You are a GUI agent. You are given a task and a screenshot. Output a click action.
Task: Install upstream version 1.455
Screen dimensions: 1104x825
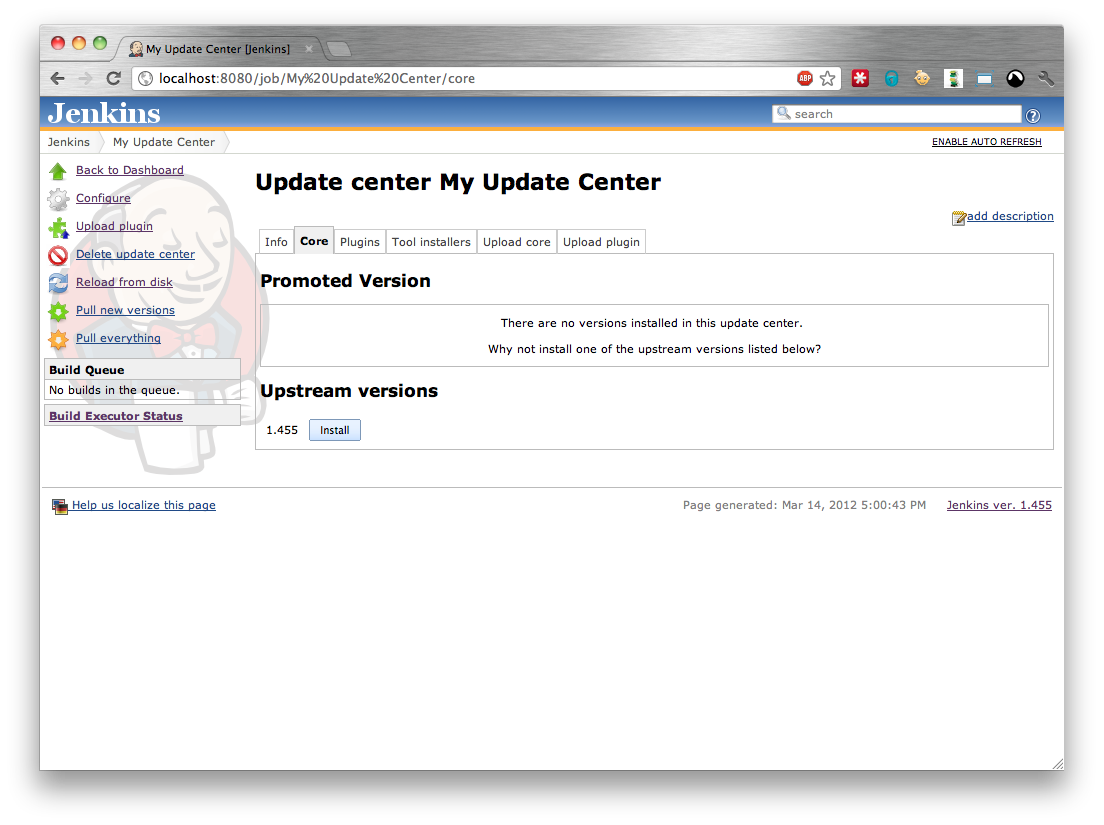click(334, 430)
